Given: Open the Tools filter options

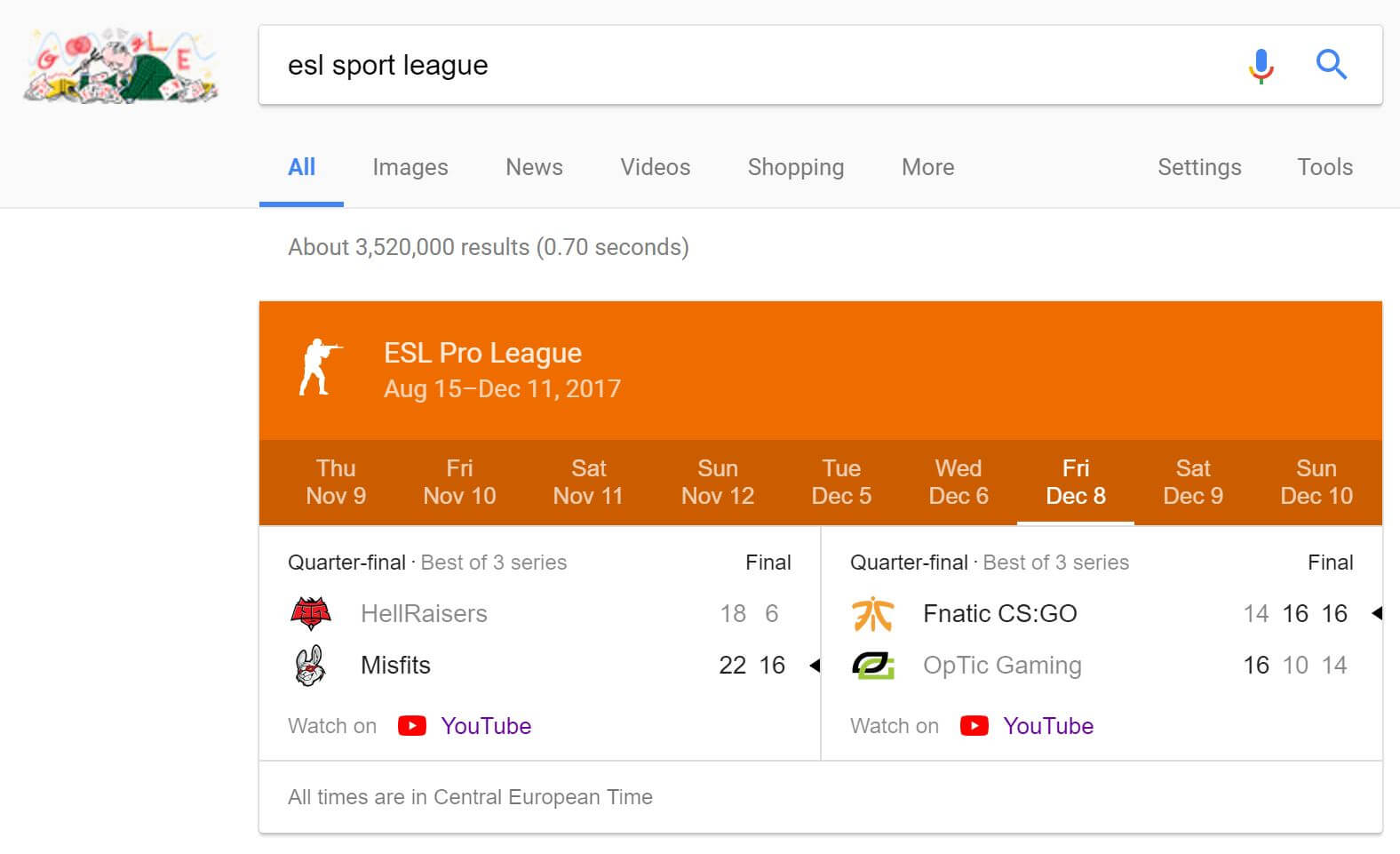Looking at the screenshot, I should click(x=1324, y=167).
